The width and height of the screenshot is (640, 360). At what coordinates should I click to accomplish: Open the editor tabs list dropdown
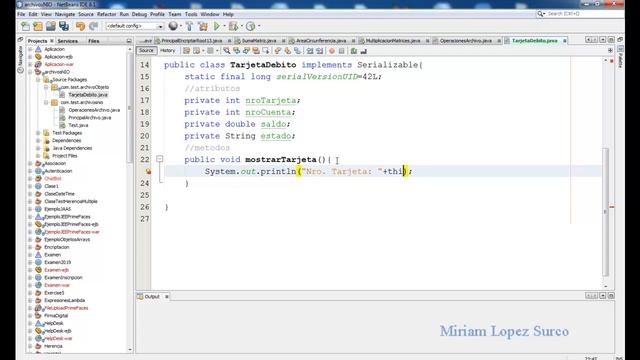tap(602, 40)
